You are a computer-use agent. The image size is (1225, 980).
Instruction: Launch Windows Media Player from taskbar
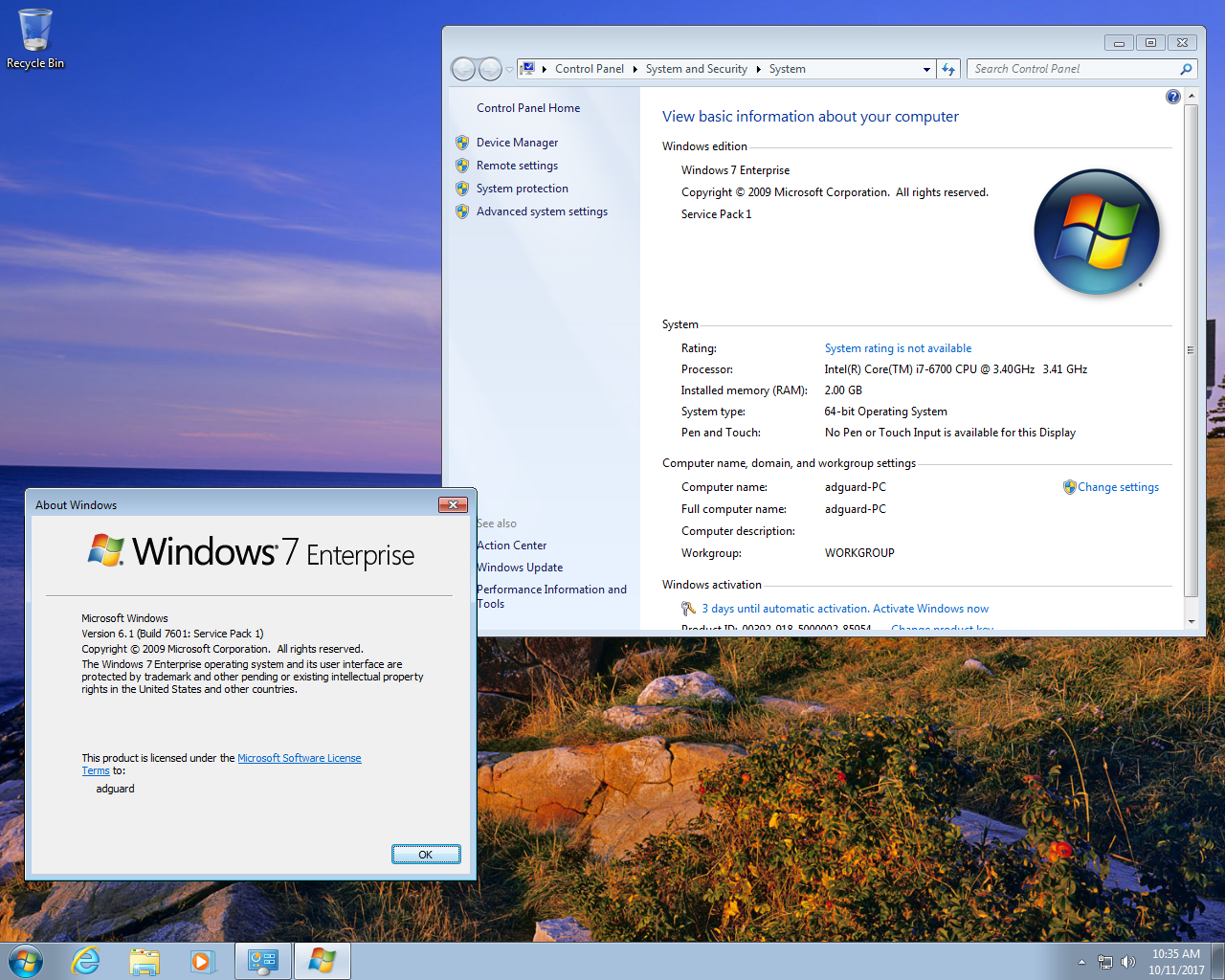[x=202, y=961]
